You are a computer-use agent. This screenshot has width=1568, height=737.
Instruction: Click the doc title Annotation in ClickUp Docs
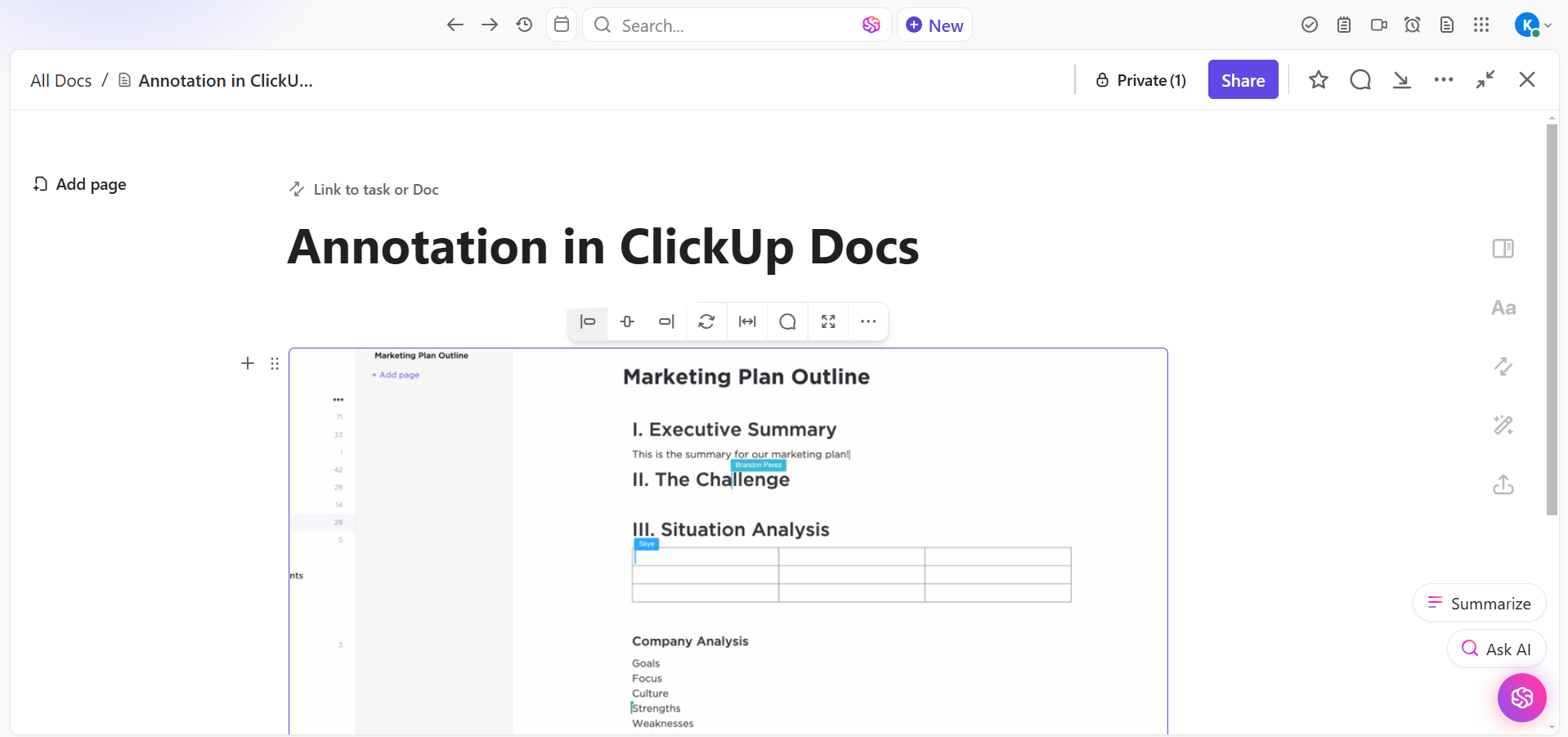tap(603, 247)
